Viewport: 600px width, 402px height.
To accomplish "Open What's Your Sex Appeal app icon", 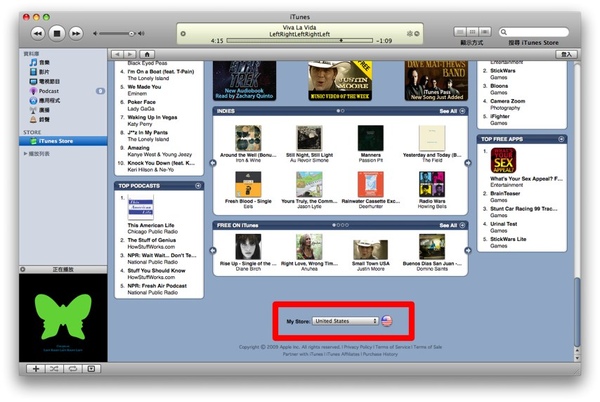I will pyautogui.click(x=504, y=161).
